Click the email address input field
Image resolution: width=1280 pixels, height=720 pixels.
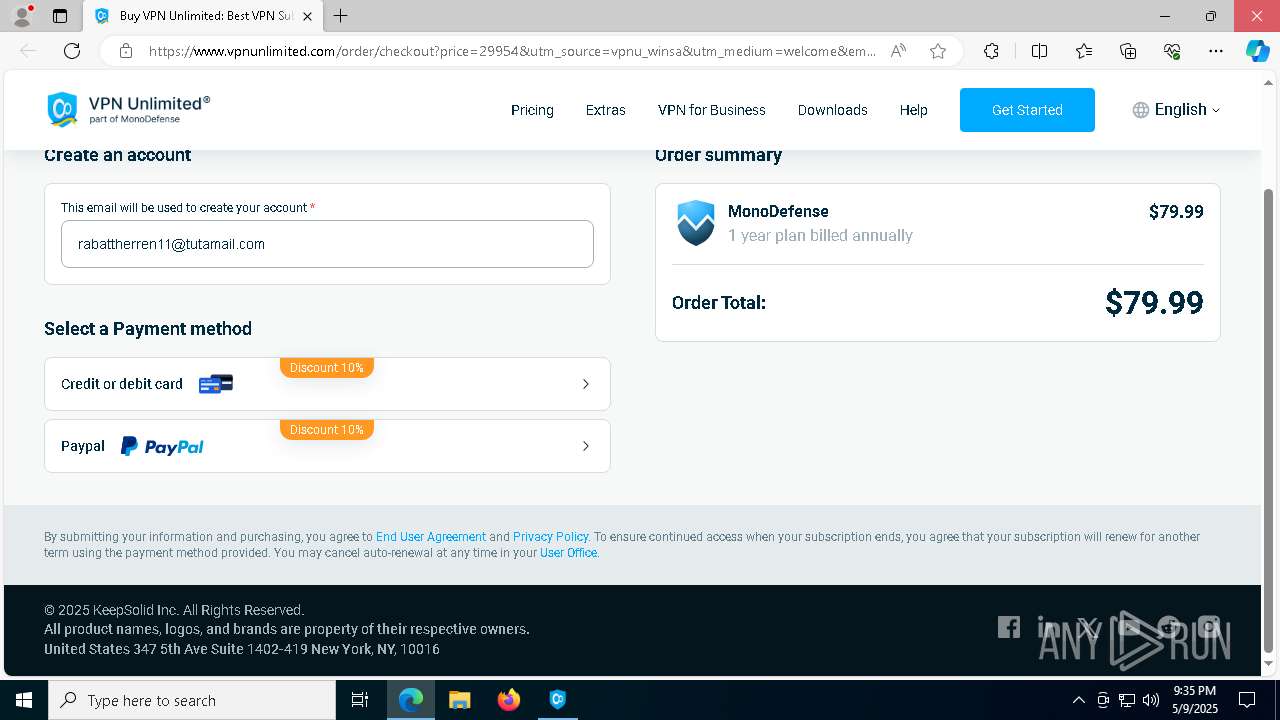pos(327,244)
